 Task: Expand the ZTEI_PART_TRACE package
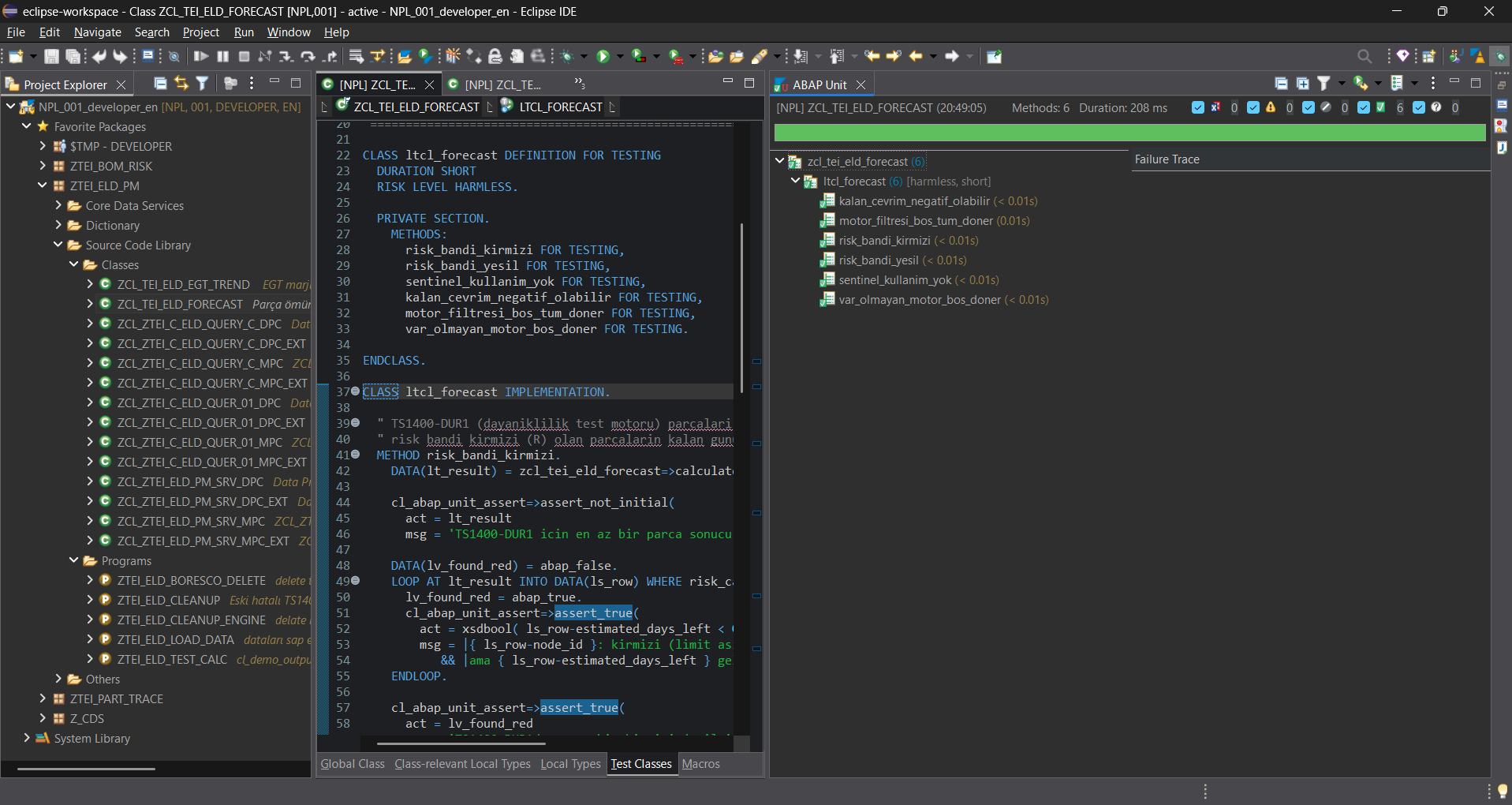43,698
